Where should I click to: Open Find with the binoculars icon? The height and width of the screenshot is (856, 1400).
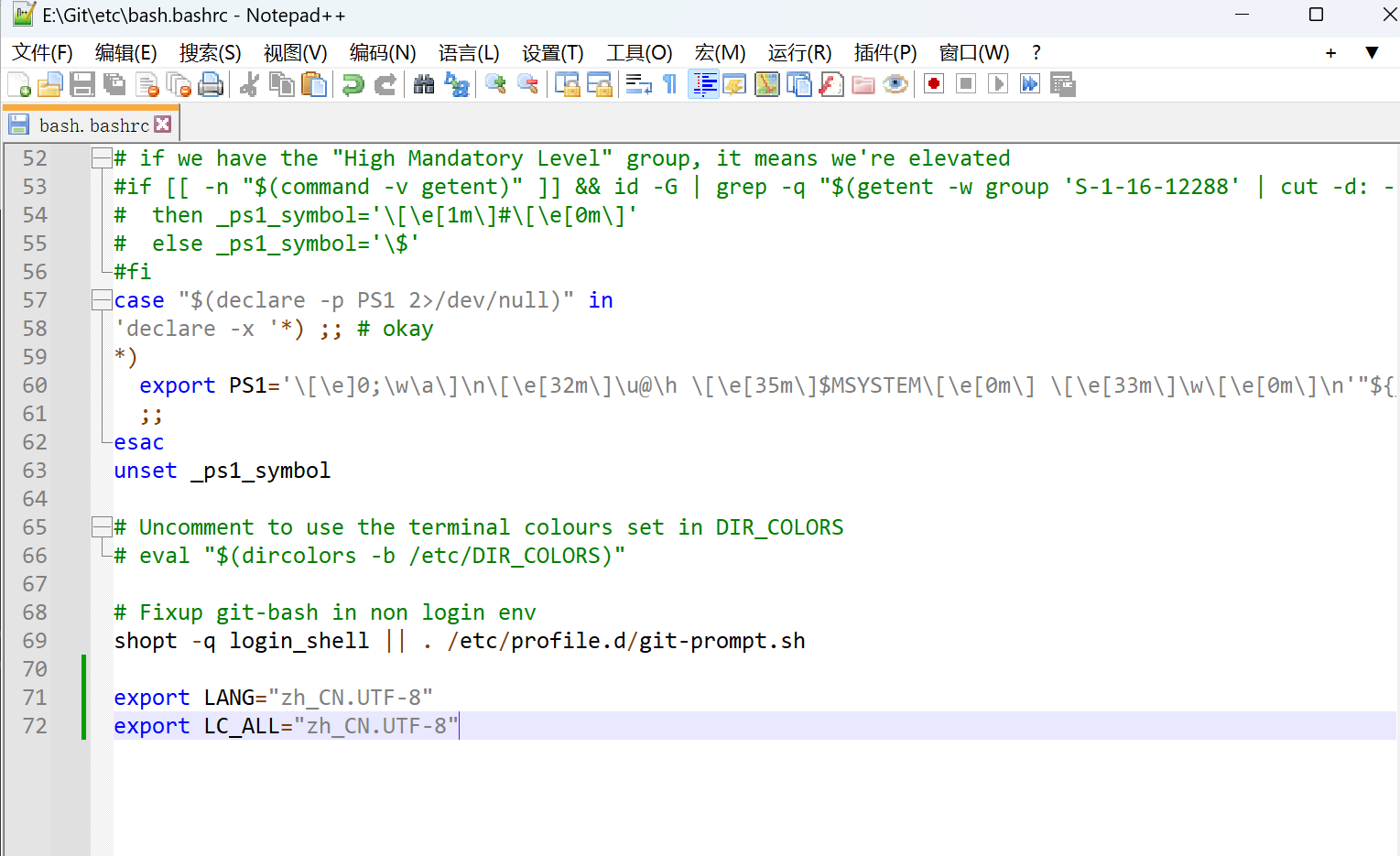coord(424,85)
